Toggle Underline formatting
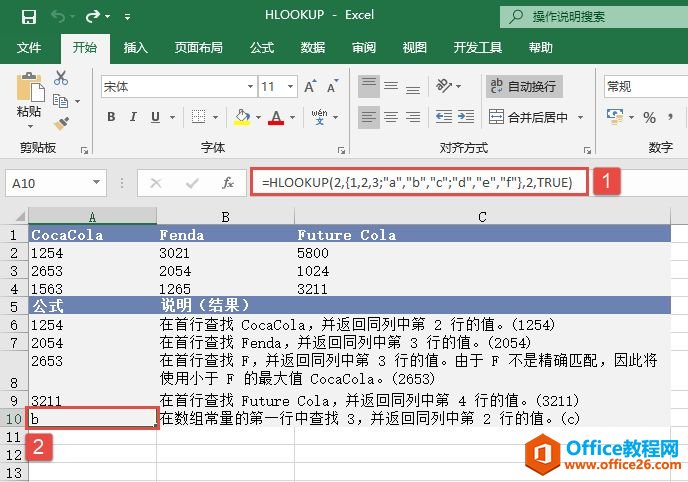The image size is (688, 482). coord(155,117)
